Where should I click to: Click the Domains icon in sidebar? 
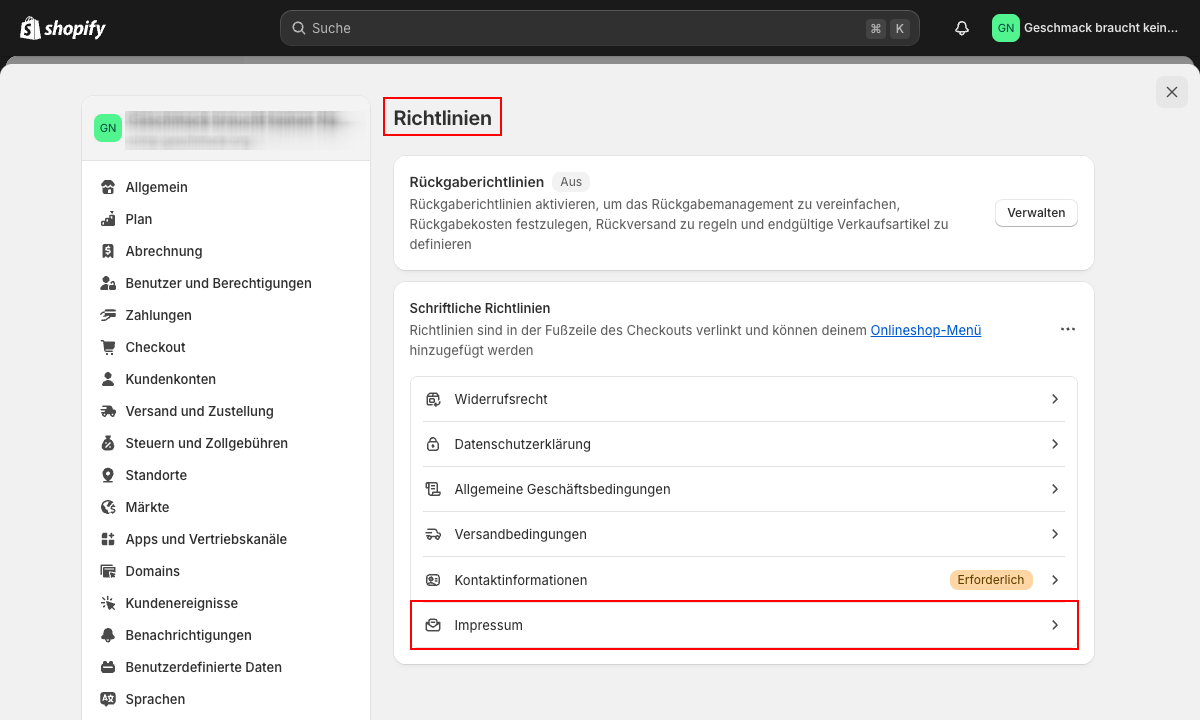pos(108,571)
